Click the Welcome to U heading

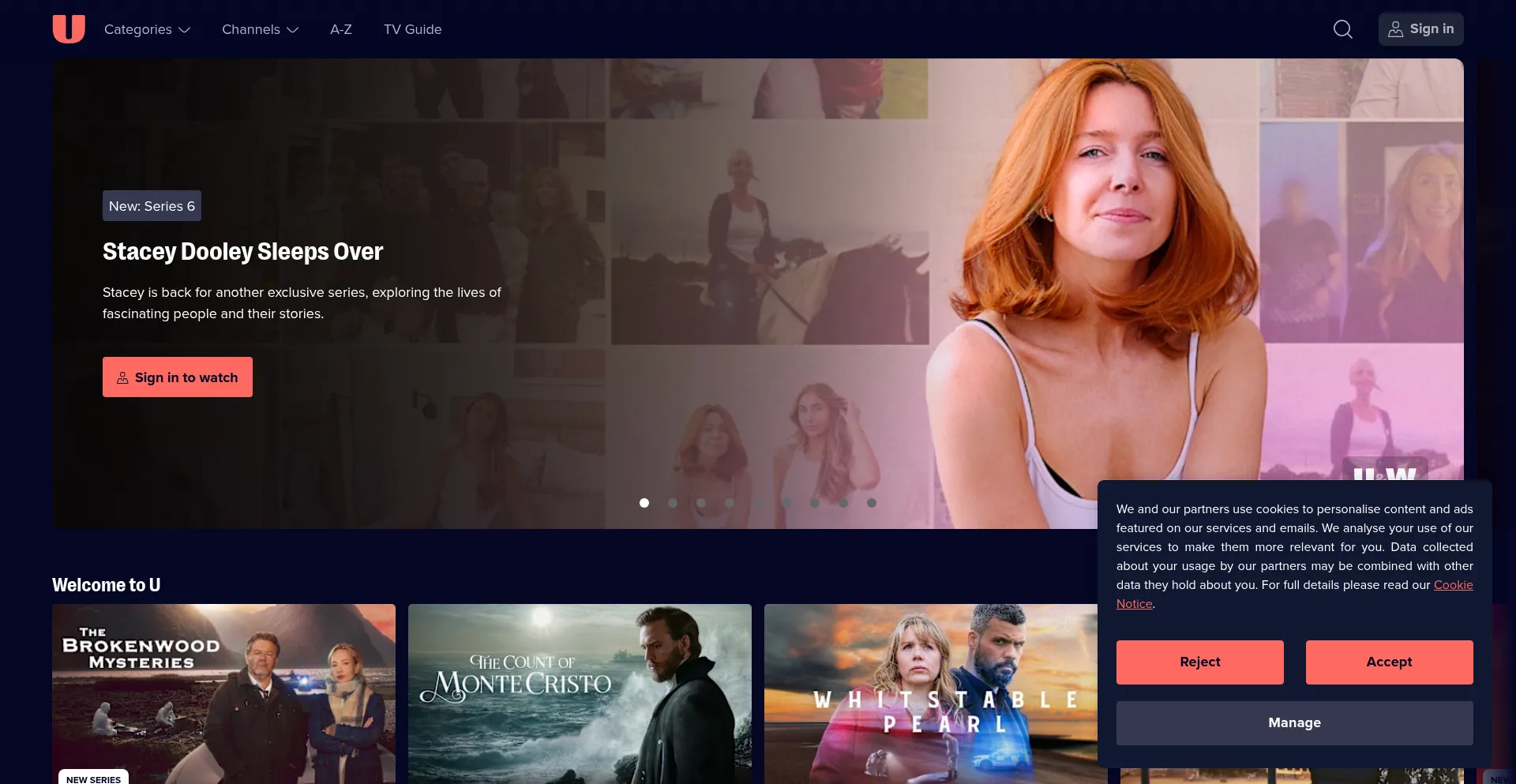coord(107,585)
